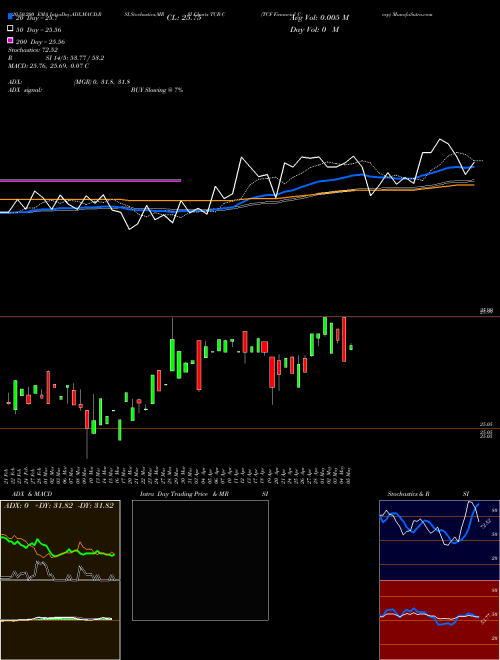The width and height of the screenshot is (500, 660).
Task: Click the 'ADX: 0 +DY: 31.82 -DY: 31.82' header
Action: pos(59,506)
